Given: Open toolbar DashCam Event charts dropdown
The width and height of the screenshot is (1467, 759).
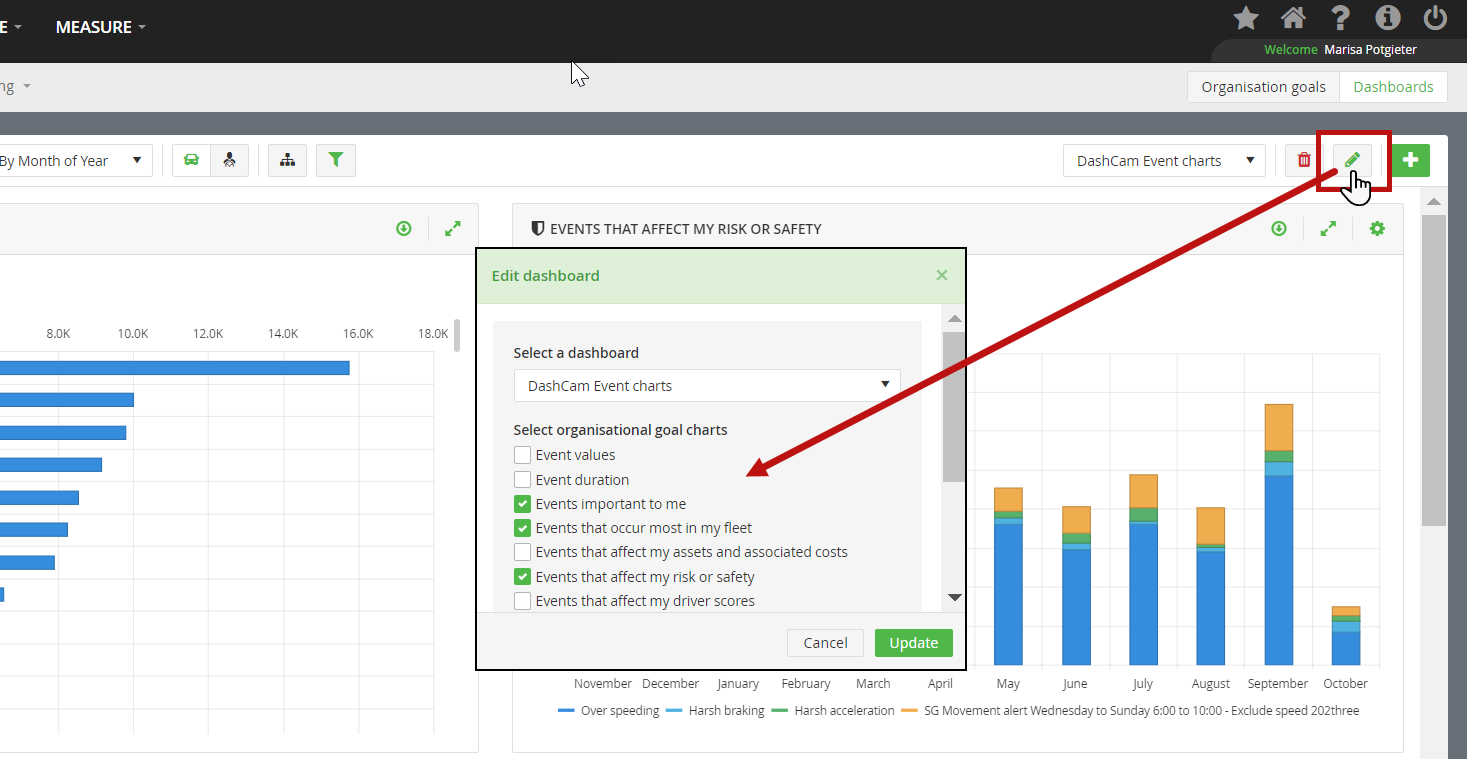Looking at the screenshot, I should [x=1164, y=160].
